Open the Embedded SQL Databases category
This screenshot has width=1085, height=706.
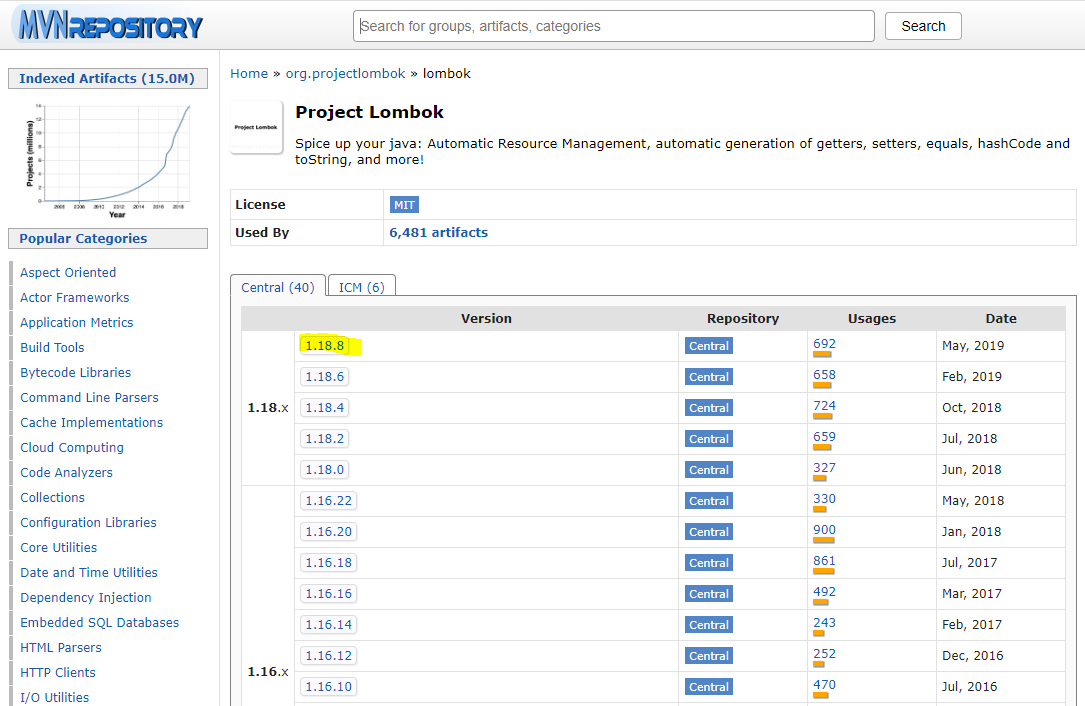100,622
